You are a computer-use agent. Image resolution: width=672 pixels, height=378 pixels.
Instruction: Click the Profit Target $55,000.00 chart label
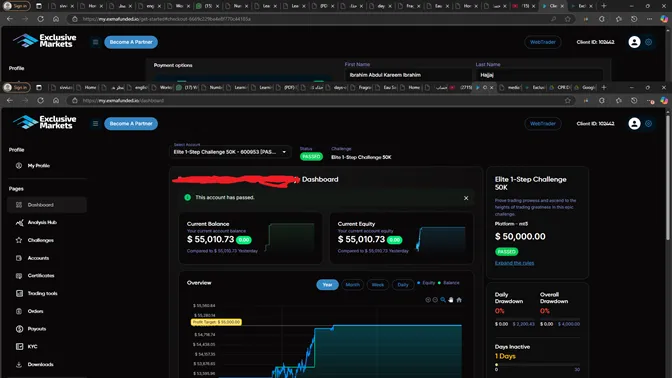point(216,322)
